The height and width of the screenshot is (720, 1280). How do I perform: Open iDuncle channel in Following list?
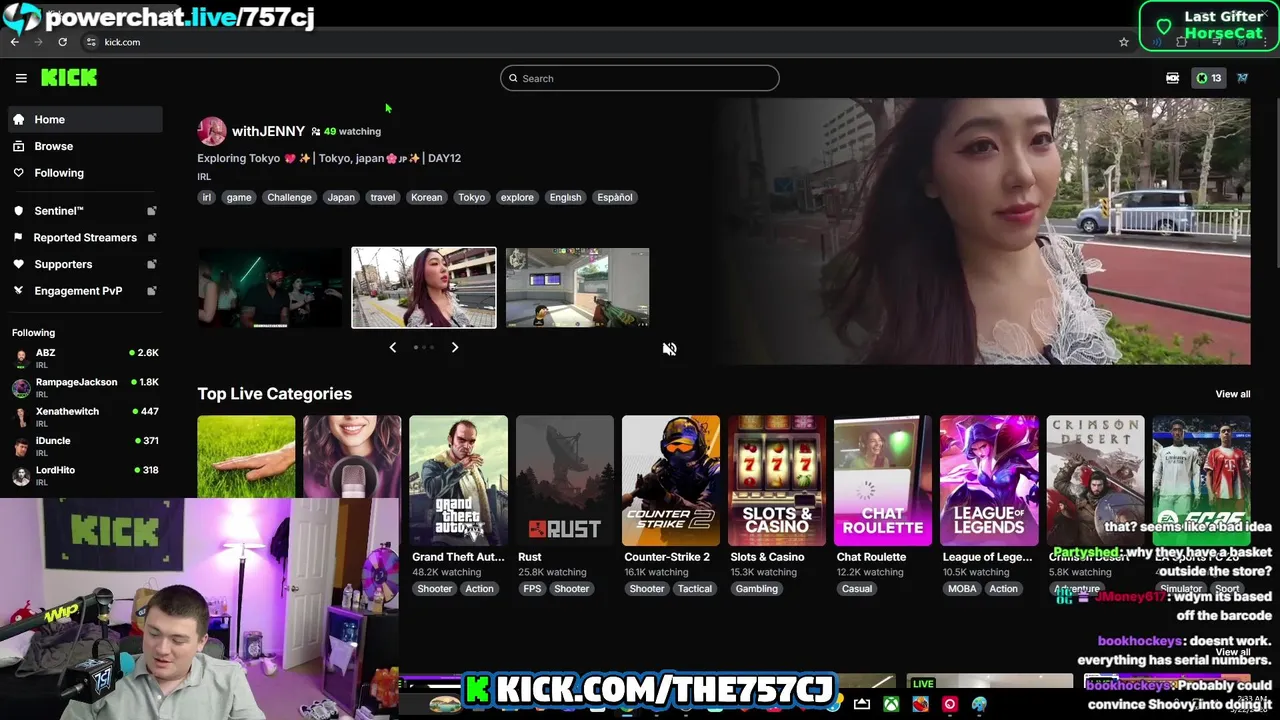(x=85, y=446)
